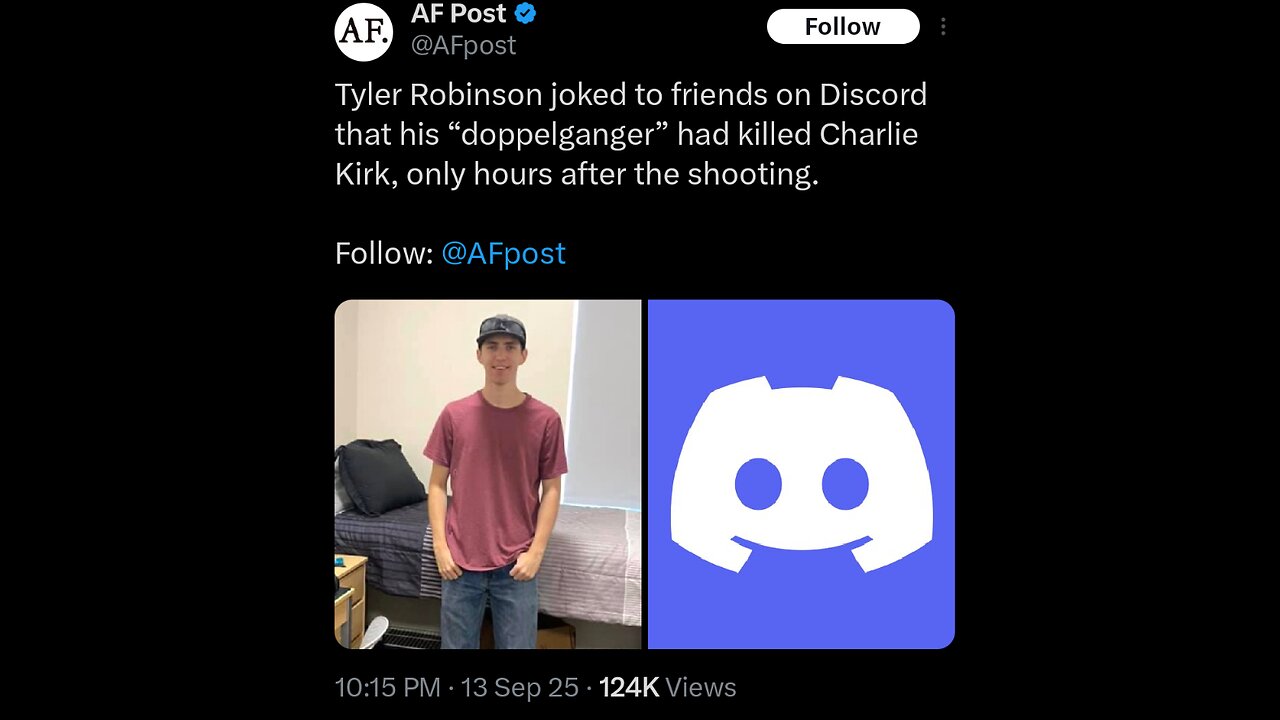Click the Discord mascot's left eye
1280x720 pixels.
click(x=758, y=484)
